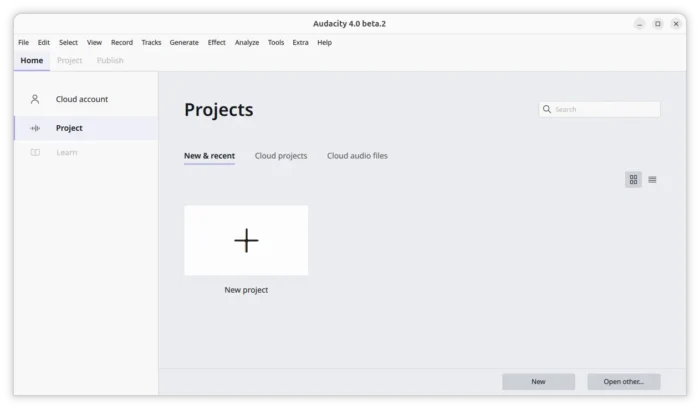Image resolution: width=700 pixels, height=409 pixels.
Task: Switch to Cloud projects tab
Action: (x=281, y=156)
